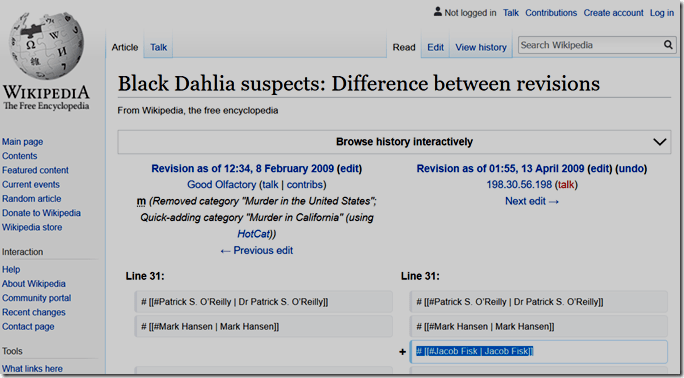Open the Good Olfactory user link
Viewport: 684px width, 378px height.
(222, 185)
